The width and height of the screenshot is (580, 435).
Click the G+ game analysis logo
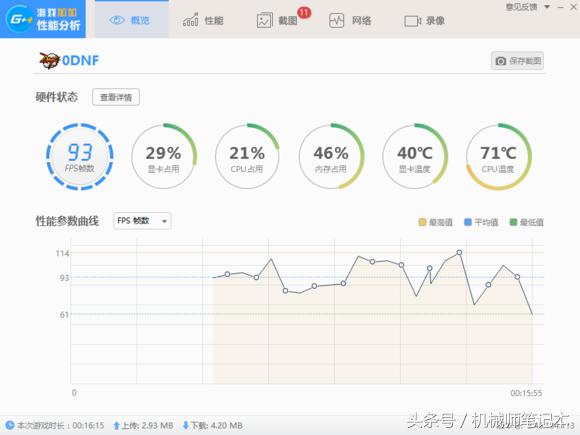click(x=43, y=19)
